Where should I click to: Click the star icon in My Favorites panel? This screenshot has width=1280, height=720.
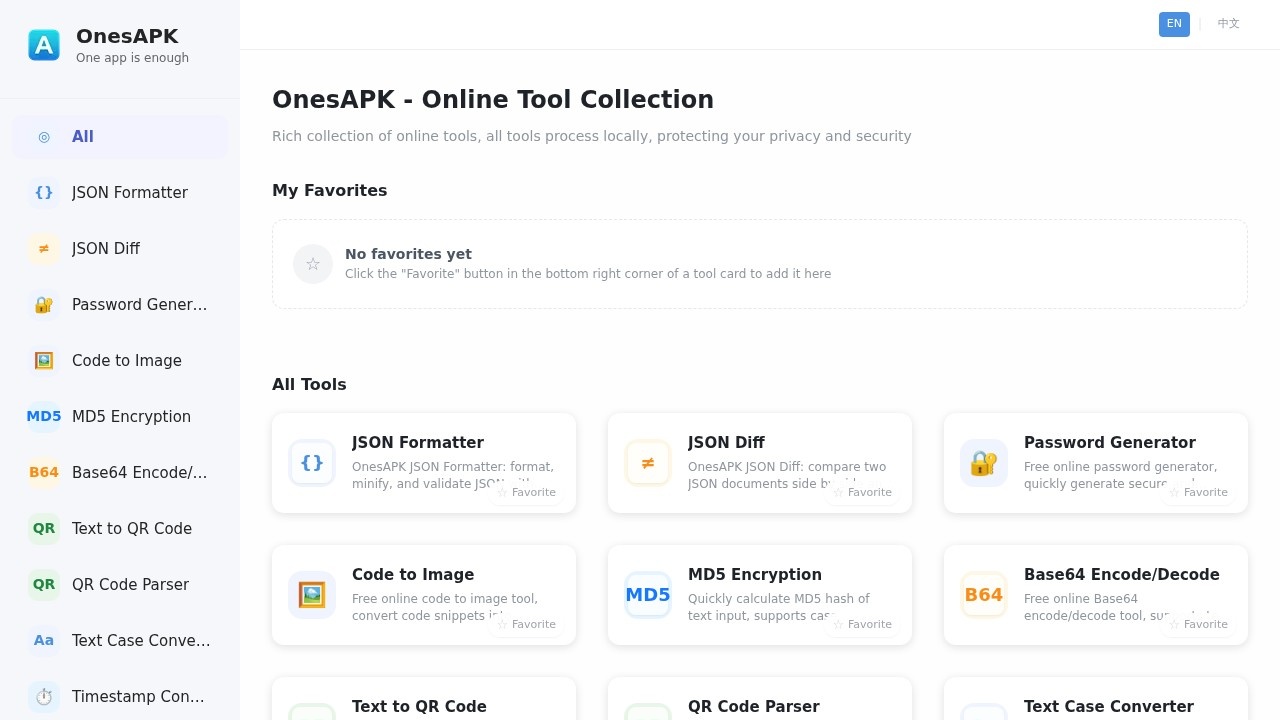point(313,263)
